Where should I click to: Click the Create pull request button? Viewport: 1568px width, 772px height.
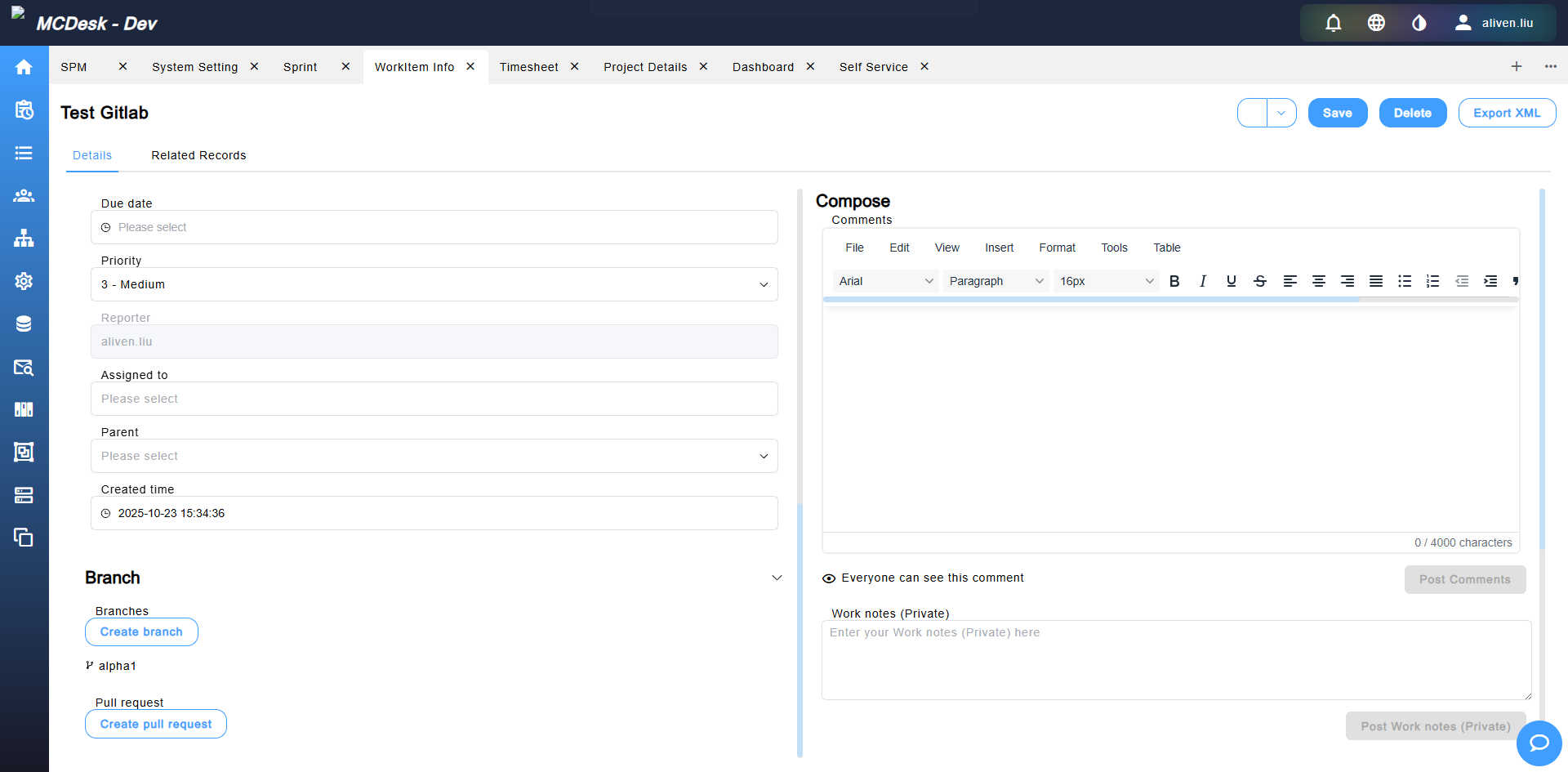[156, 724]
